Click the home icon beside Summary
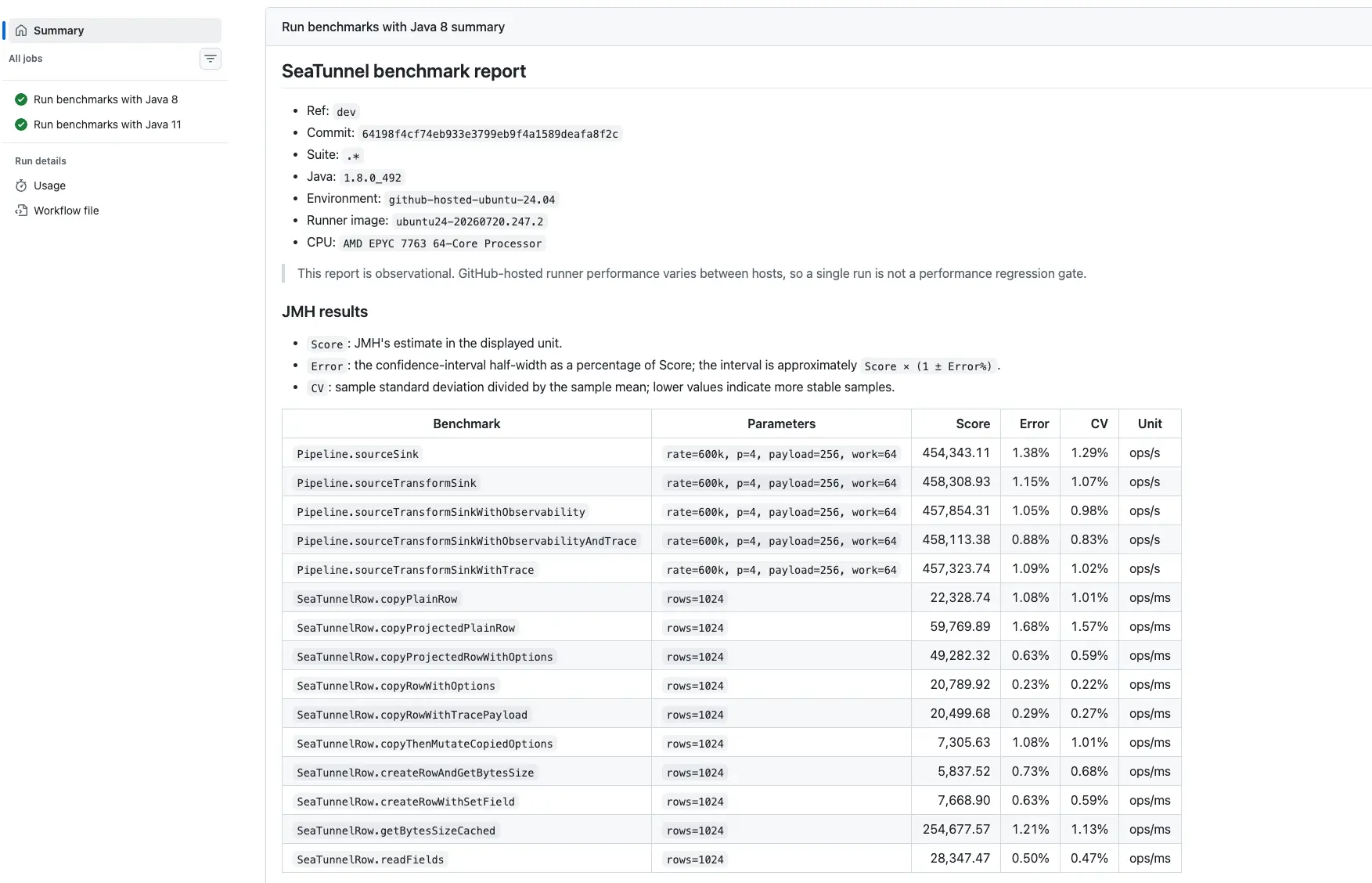The width and height of the screenshot is (1372, 883). tap(21, 31)
